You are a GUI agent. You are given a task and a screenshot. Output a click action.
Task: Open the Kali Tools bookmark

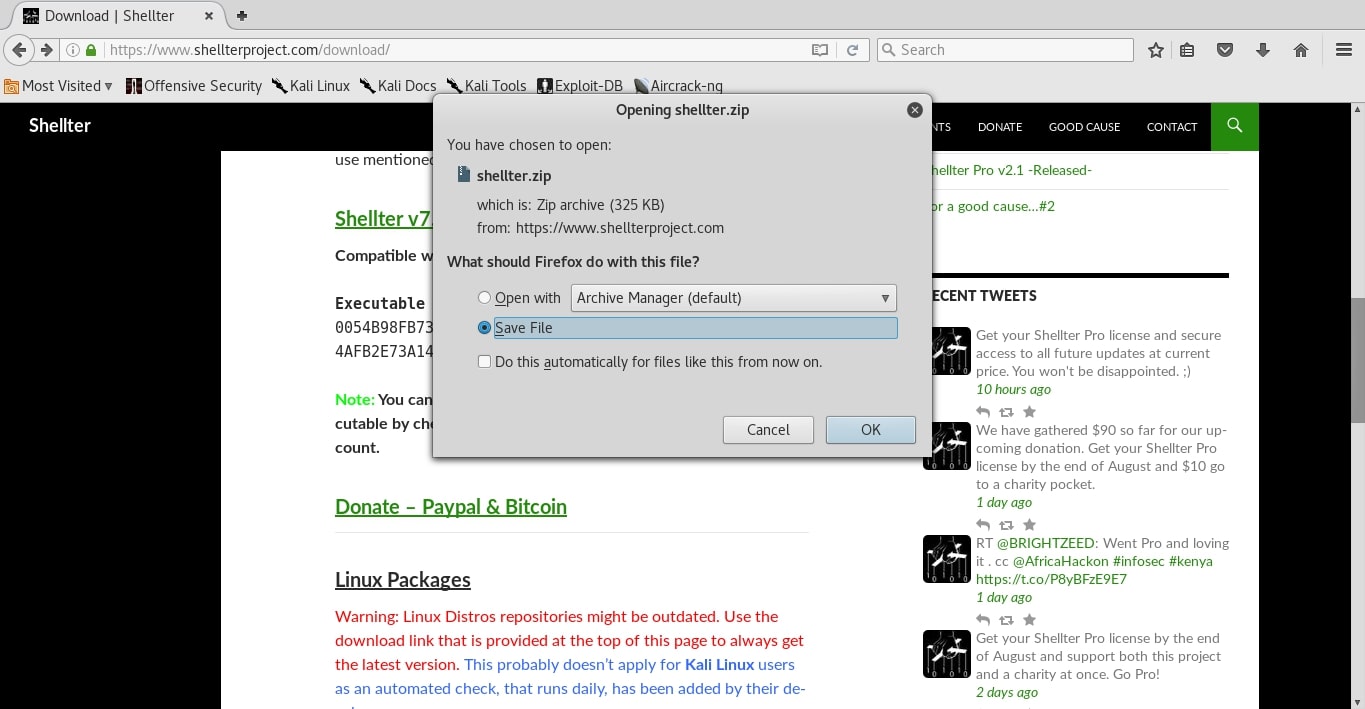click(486, 86)
